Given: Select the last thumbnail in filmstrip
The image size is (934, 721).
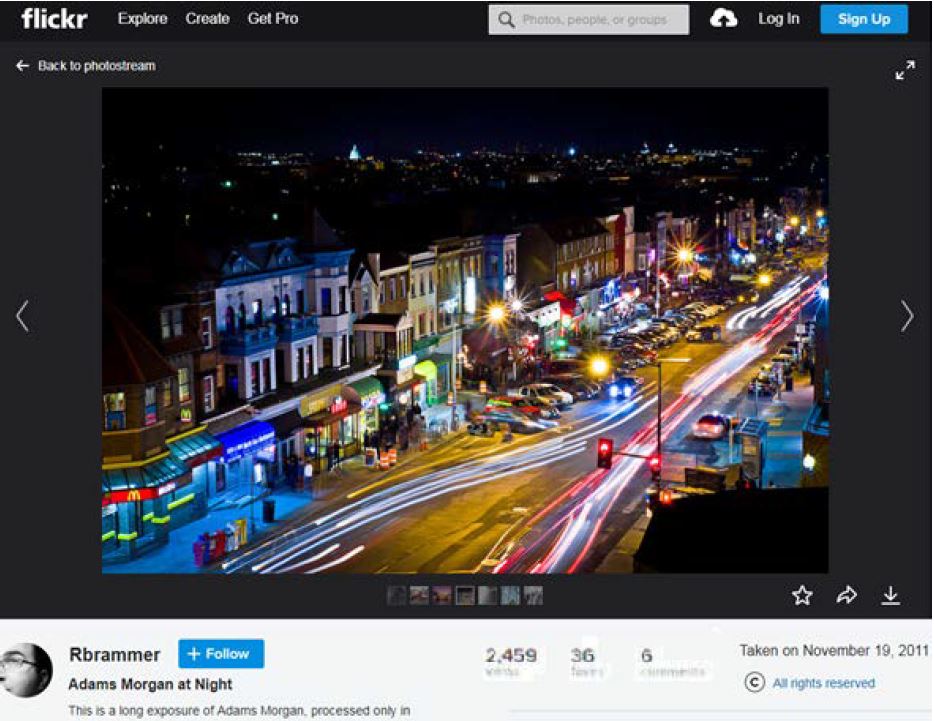Looking at the screenshot, I should [534, 596].
